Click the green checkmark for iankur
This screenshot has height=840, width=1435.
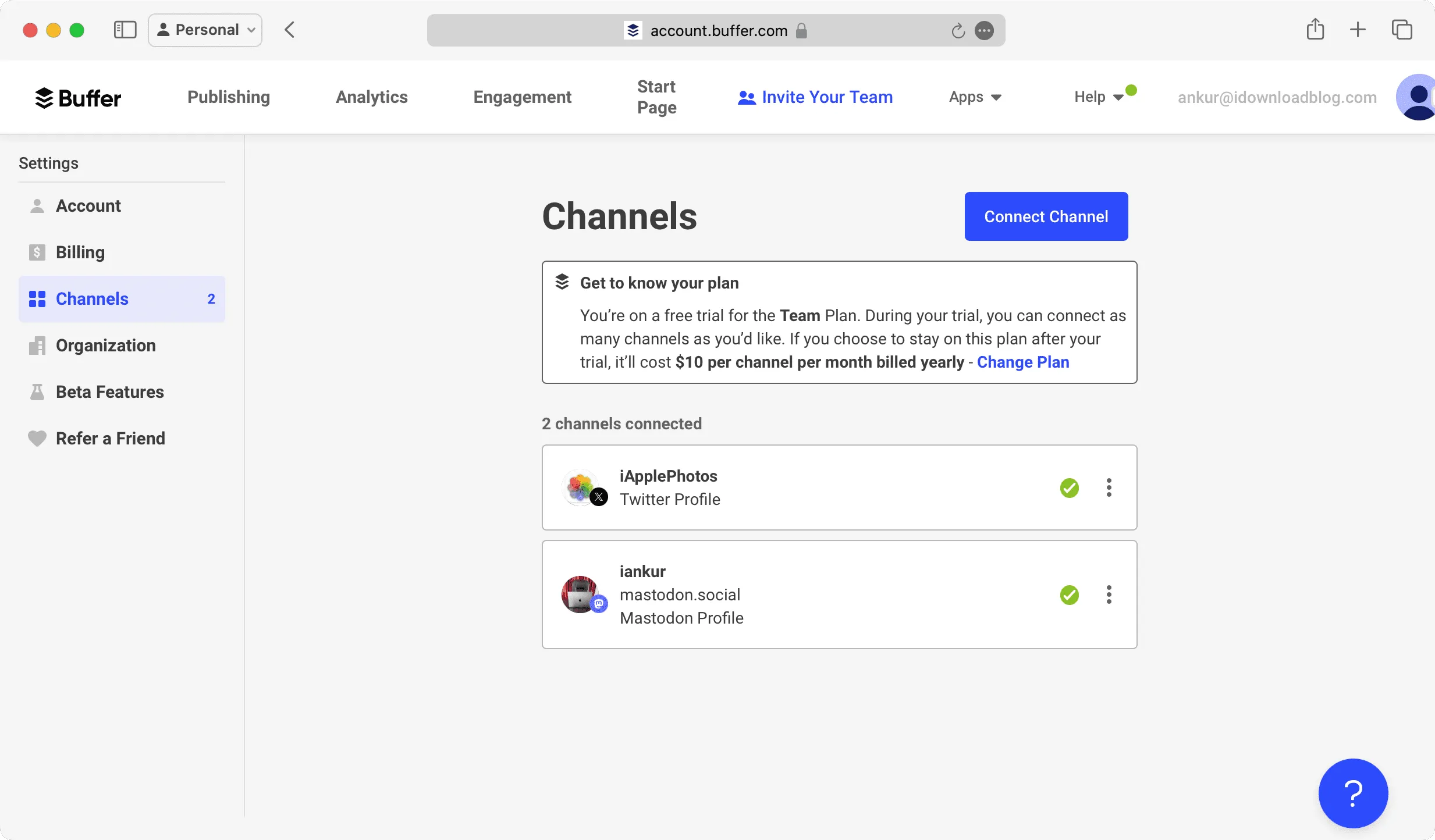(x=1070, y=595)
